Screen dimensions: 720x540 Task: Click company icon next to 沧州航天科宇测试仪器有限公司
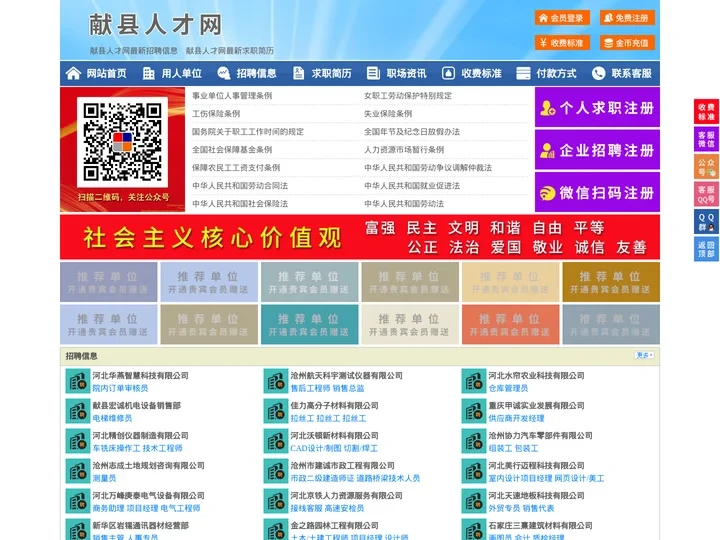(276, 381)
